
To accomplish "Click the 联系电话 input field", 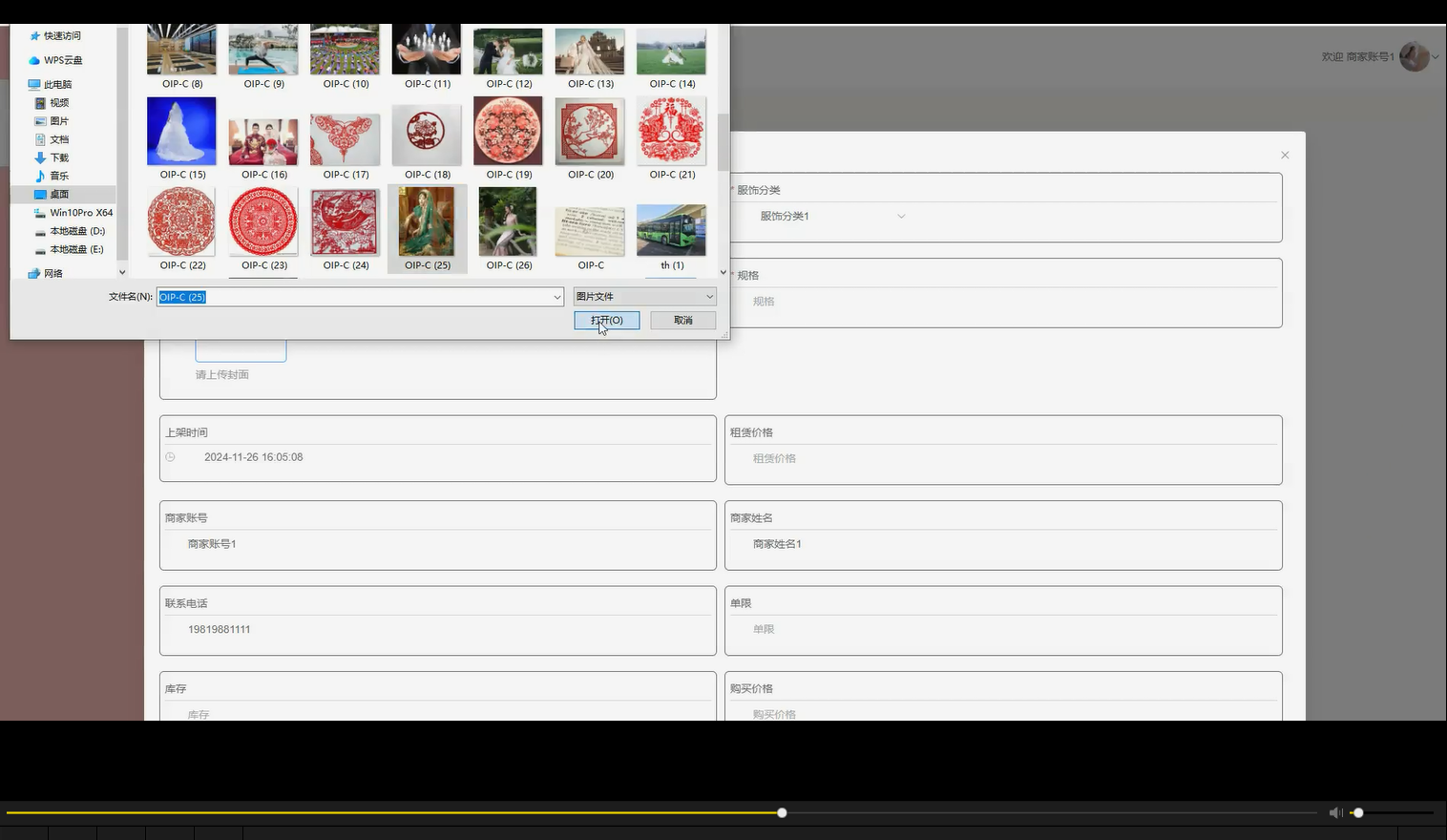I will (438, 630).
